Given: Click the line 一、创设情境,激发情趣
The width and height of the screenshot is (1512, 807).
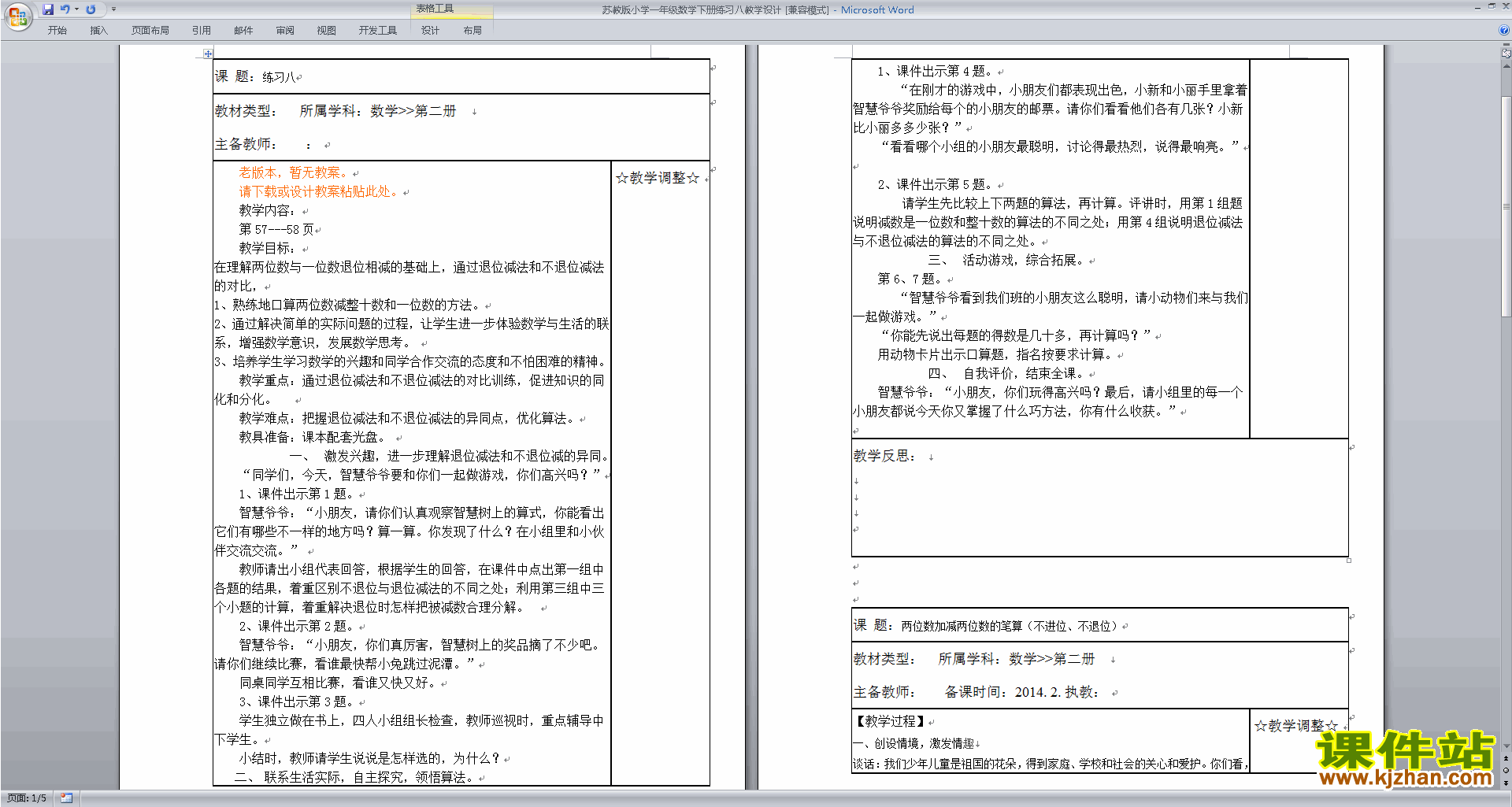Looking at the screenshot, I should pos(913,743).
